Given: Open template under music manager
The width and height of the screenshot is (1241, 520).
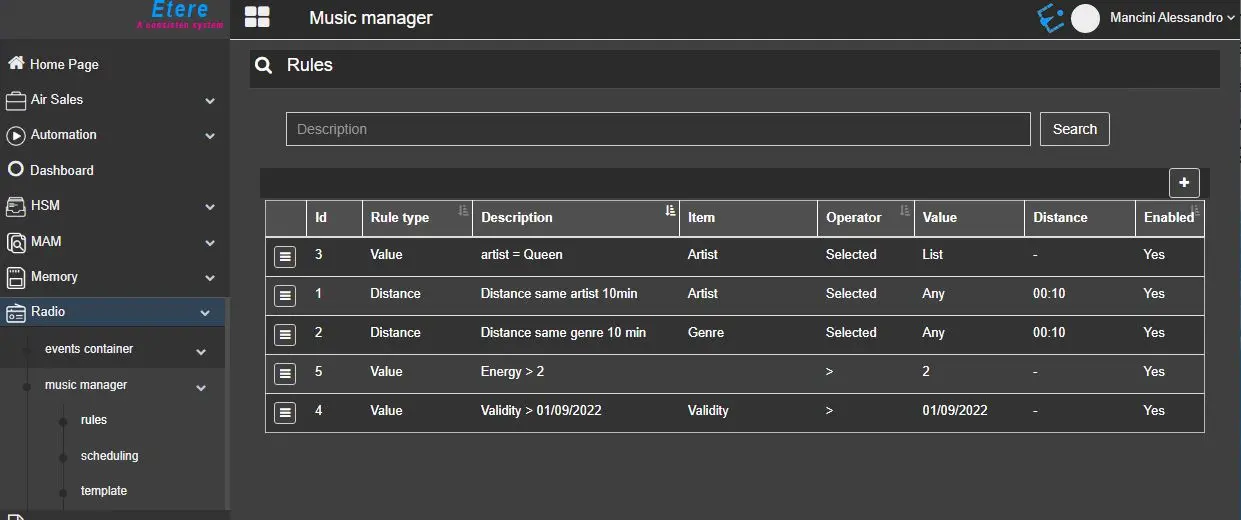Looking at the screenshot, I should 104,491.
